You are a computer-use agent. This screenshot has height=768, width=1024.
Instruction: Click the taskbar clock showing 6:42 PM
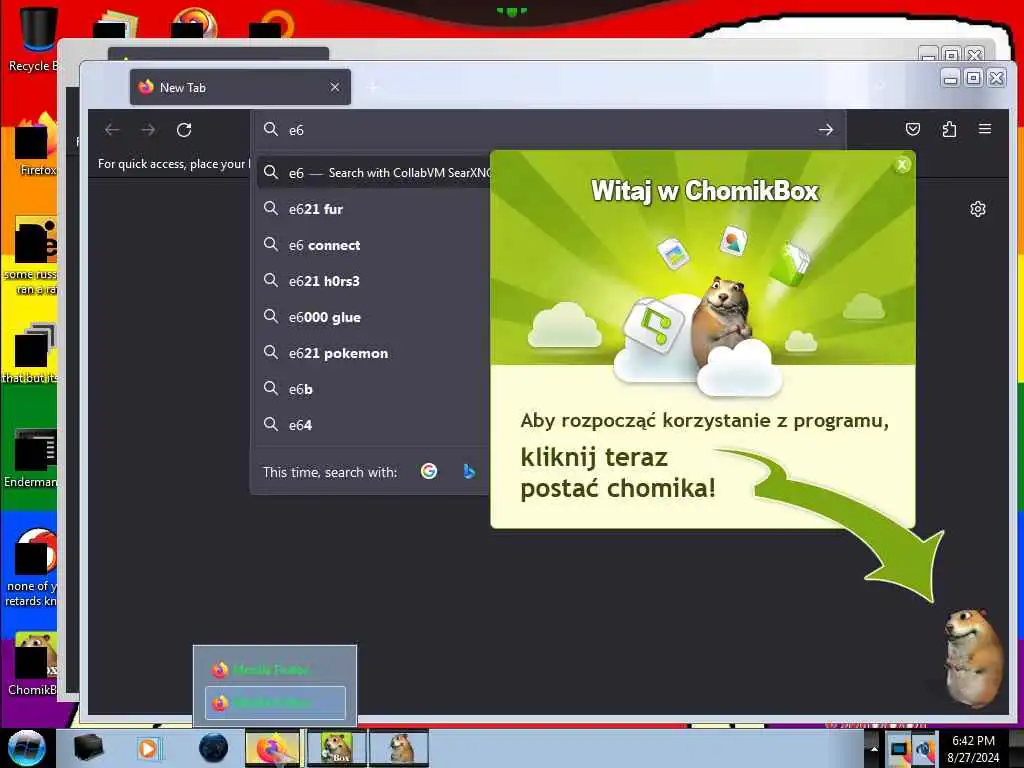point(973,748)
